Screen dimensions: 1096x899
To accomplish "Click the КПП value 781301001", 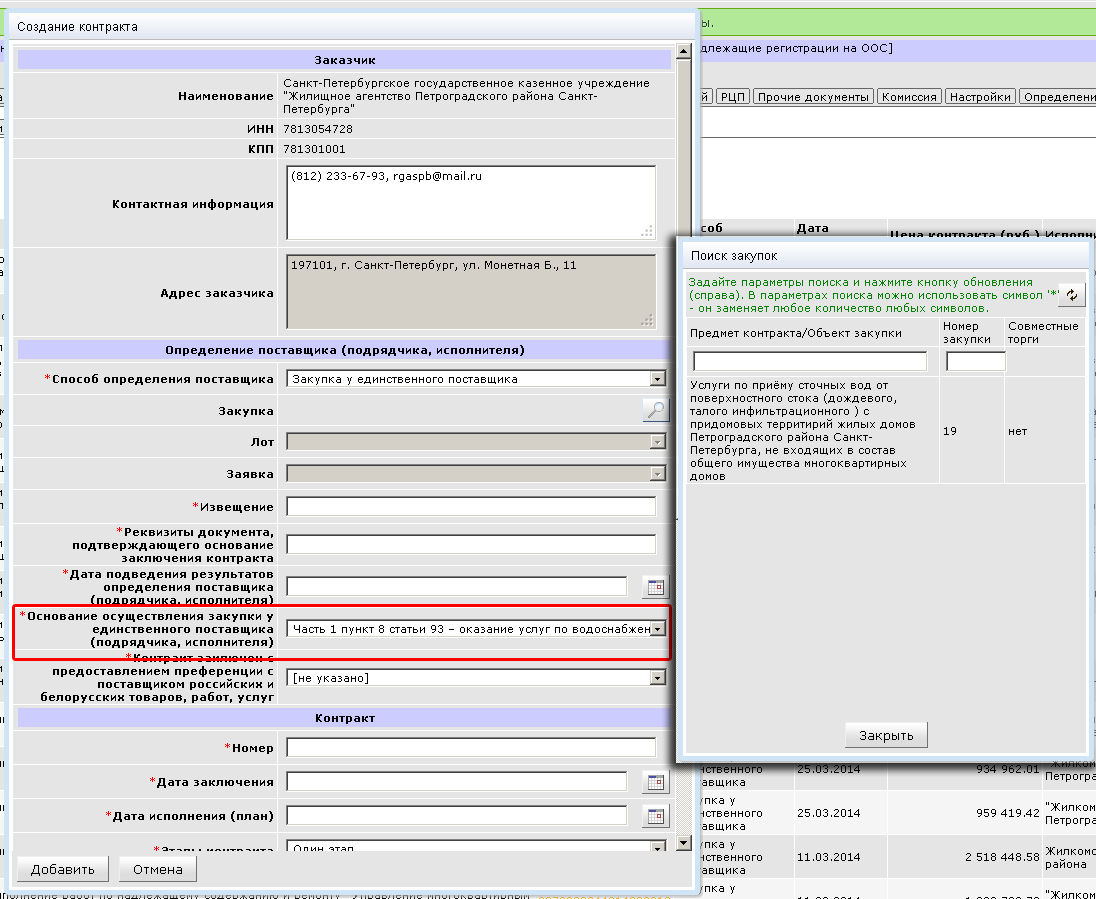I will (x=315, y=149).
